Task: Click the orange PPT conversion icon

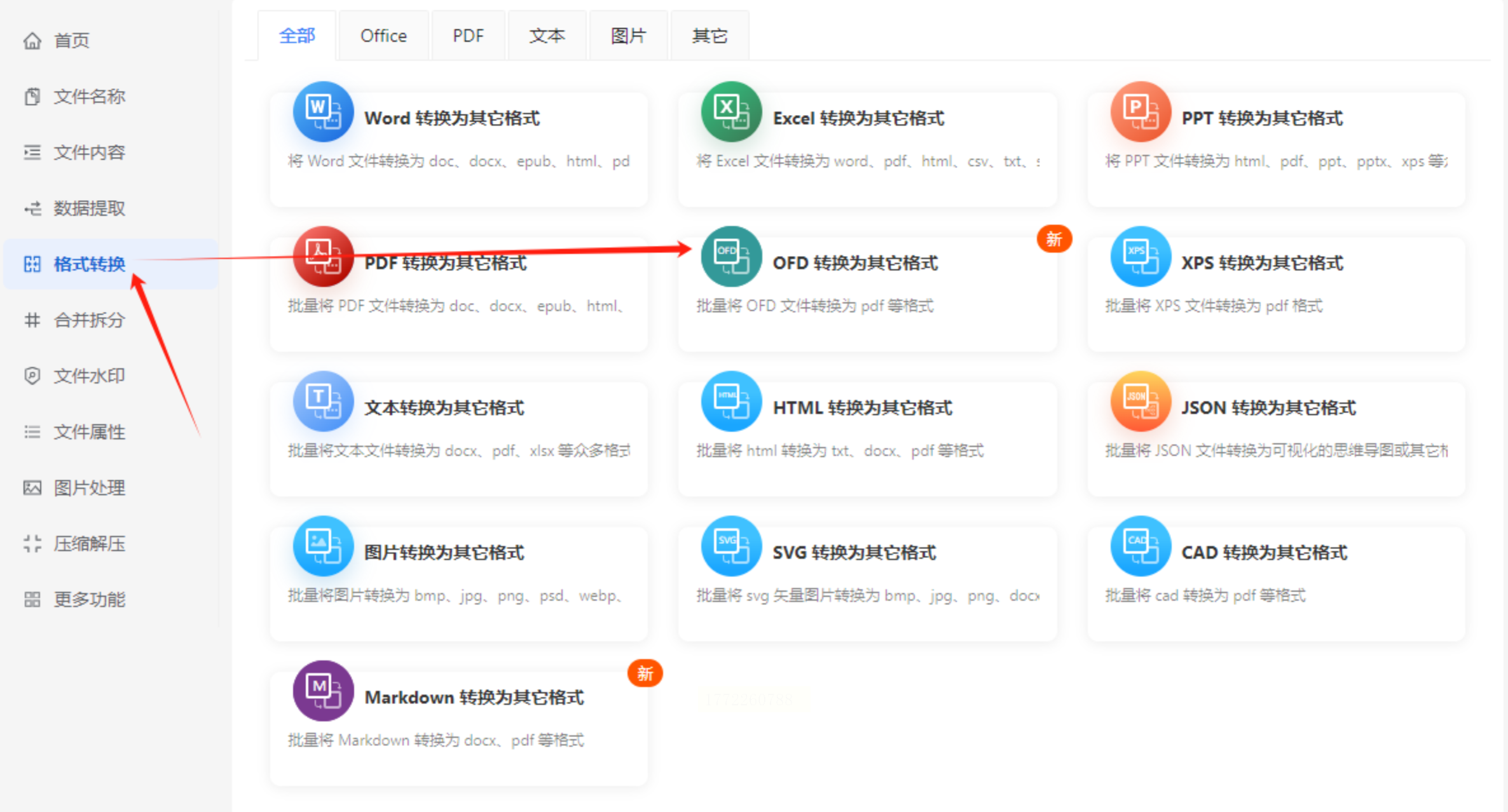Action: (1140, 112)
